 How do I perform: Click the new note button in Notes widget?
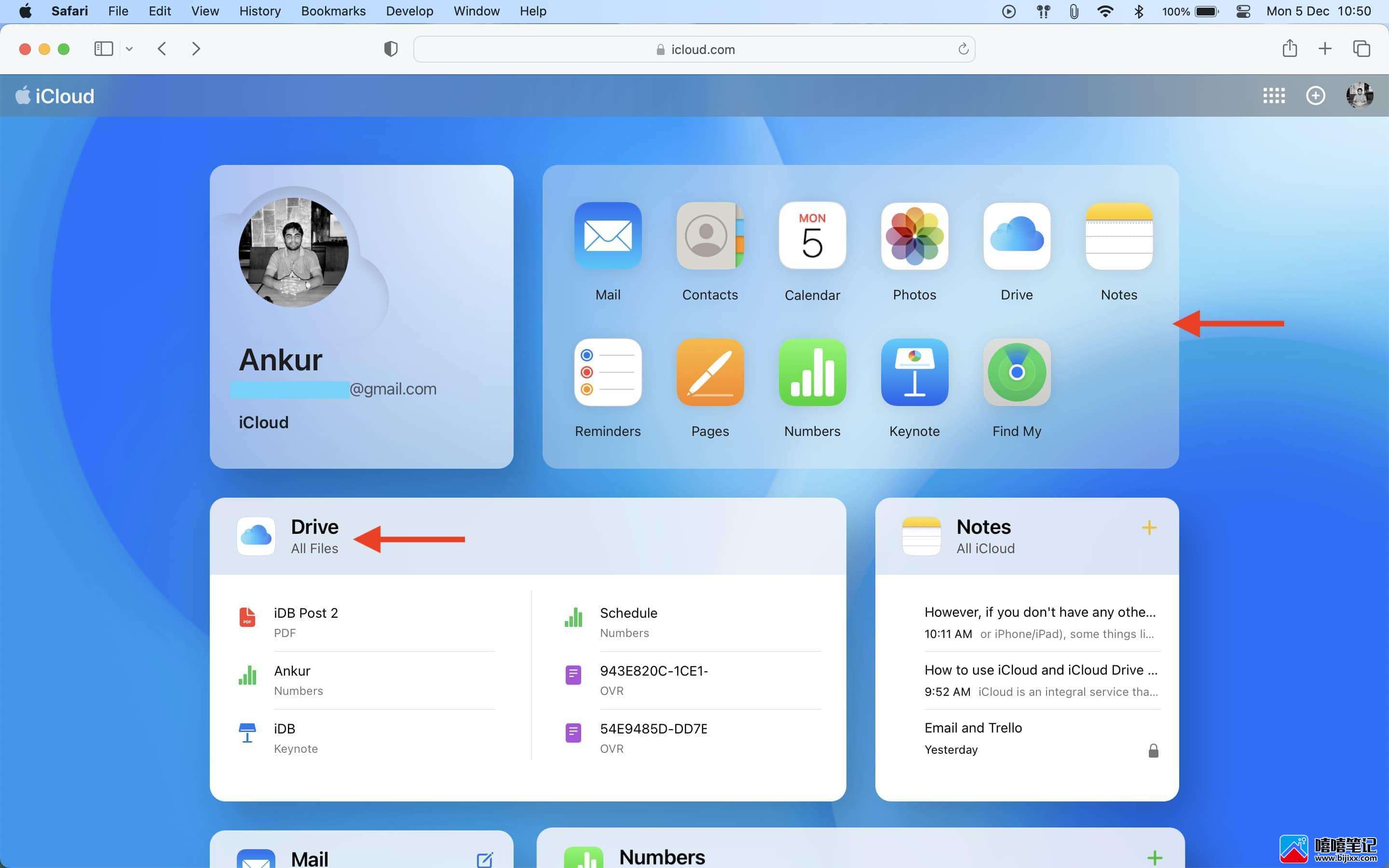1149,526
